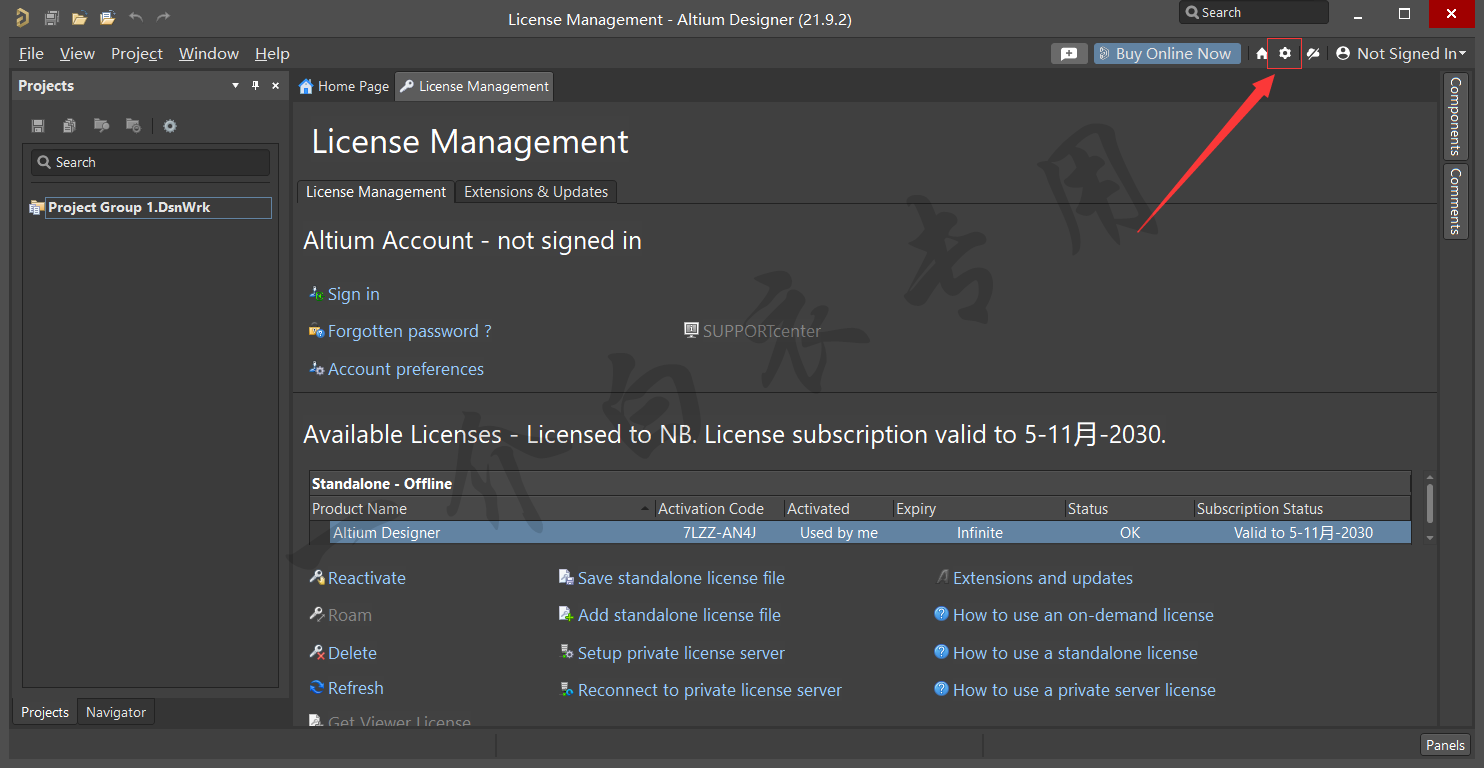Click Open Project icon in title bar
Viewport: 1484px width, 768px height.
point(107,17)
